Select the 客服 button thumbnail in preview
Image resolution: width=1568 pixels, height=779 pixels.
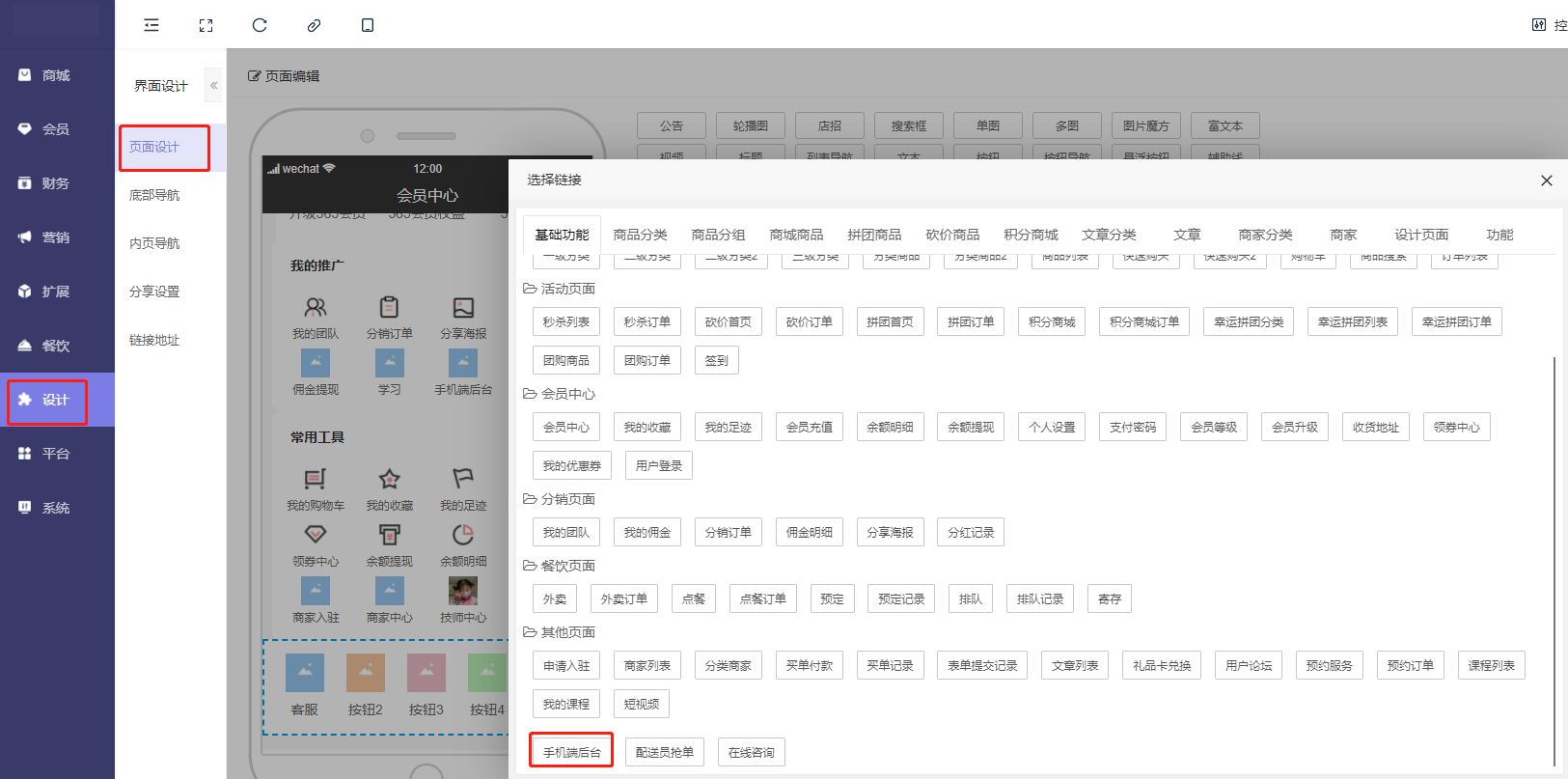point(305,673)
